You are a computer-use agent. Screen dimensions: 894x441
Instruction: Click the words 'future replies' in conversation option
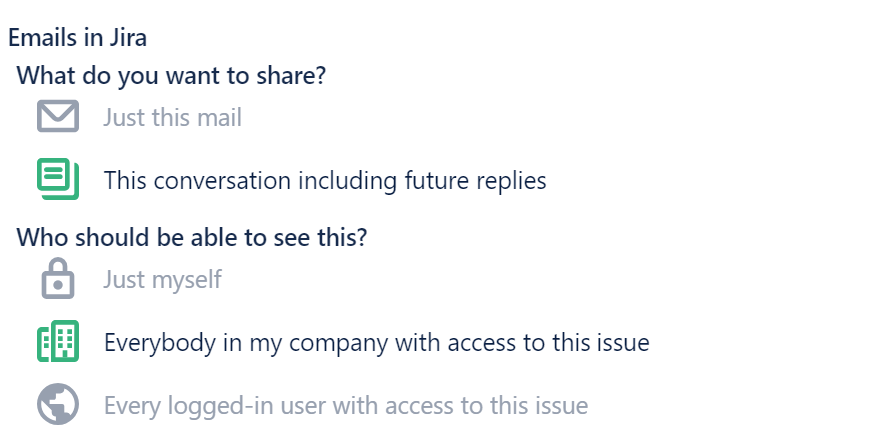[476, 180]
